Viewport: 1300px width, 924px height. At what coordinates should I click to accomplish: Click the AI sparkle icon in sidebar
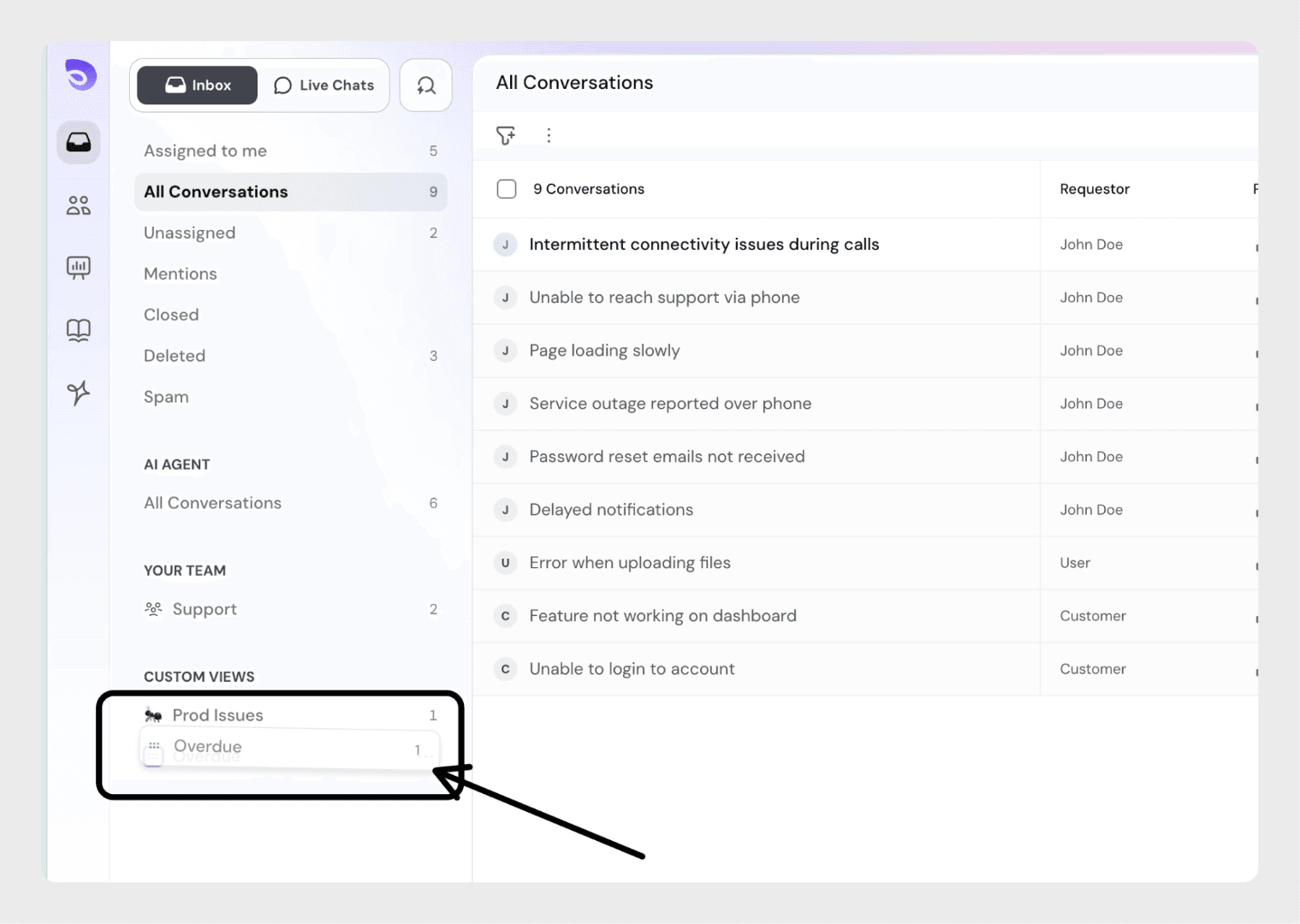click(x=79, y=393)
